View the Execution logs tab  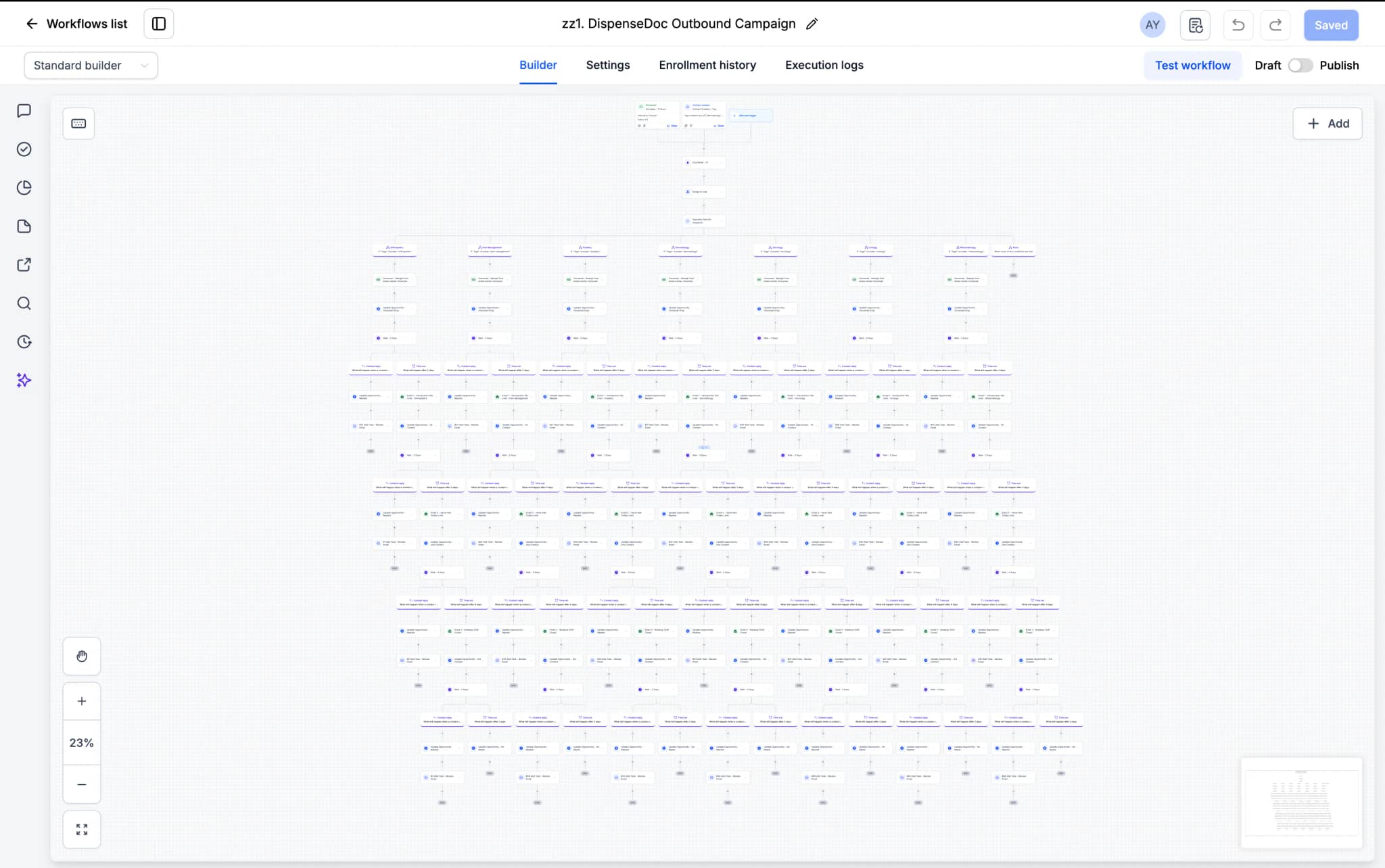tap(824, 66)
